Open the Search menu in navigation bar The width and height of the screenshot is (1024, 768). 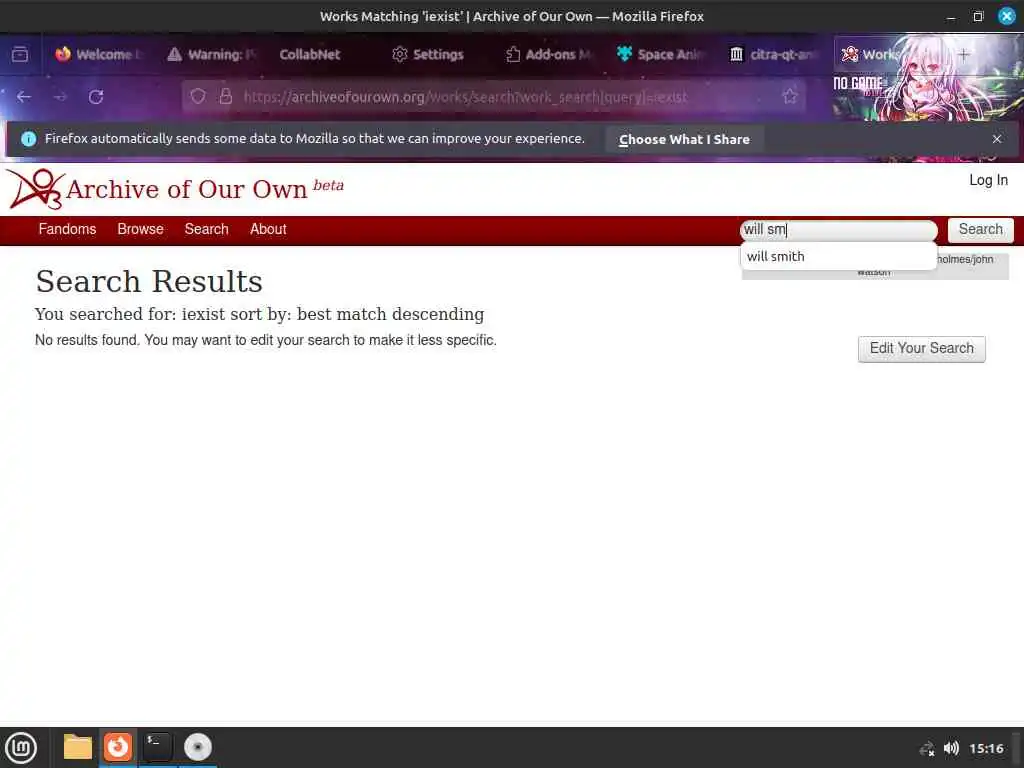206,229
